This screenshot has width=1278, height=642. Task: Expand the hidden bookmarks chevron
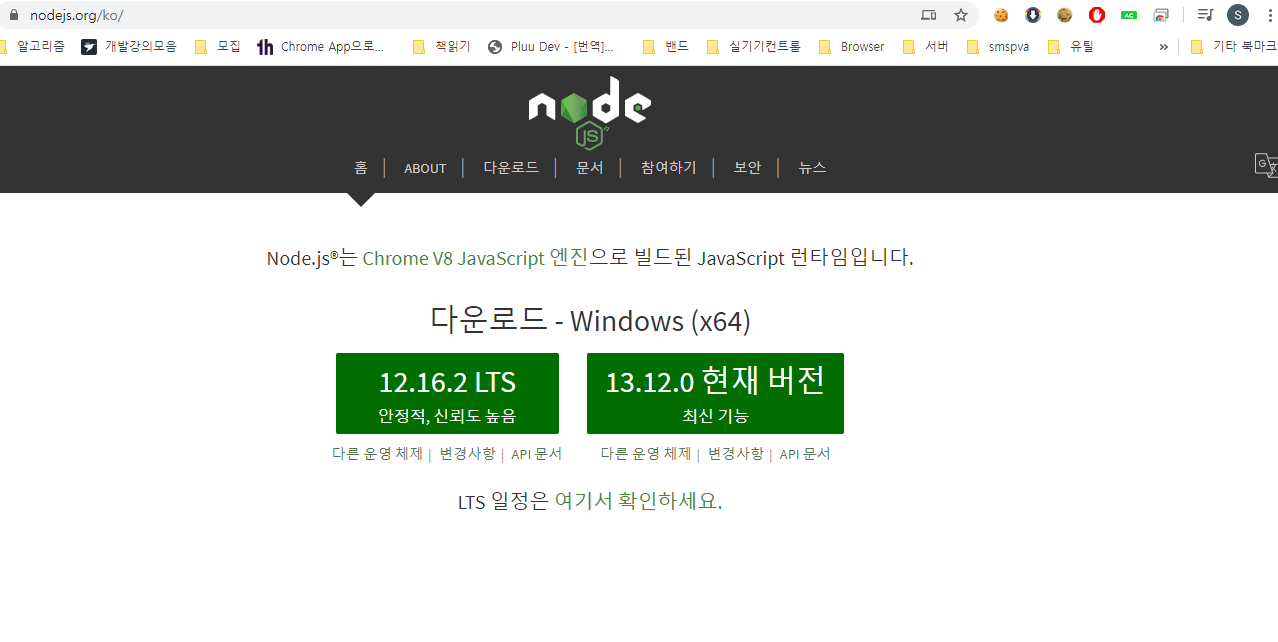pos(1163,47)
